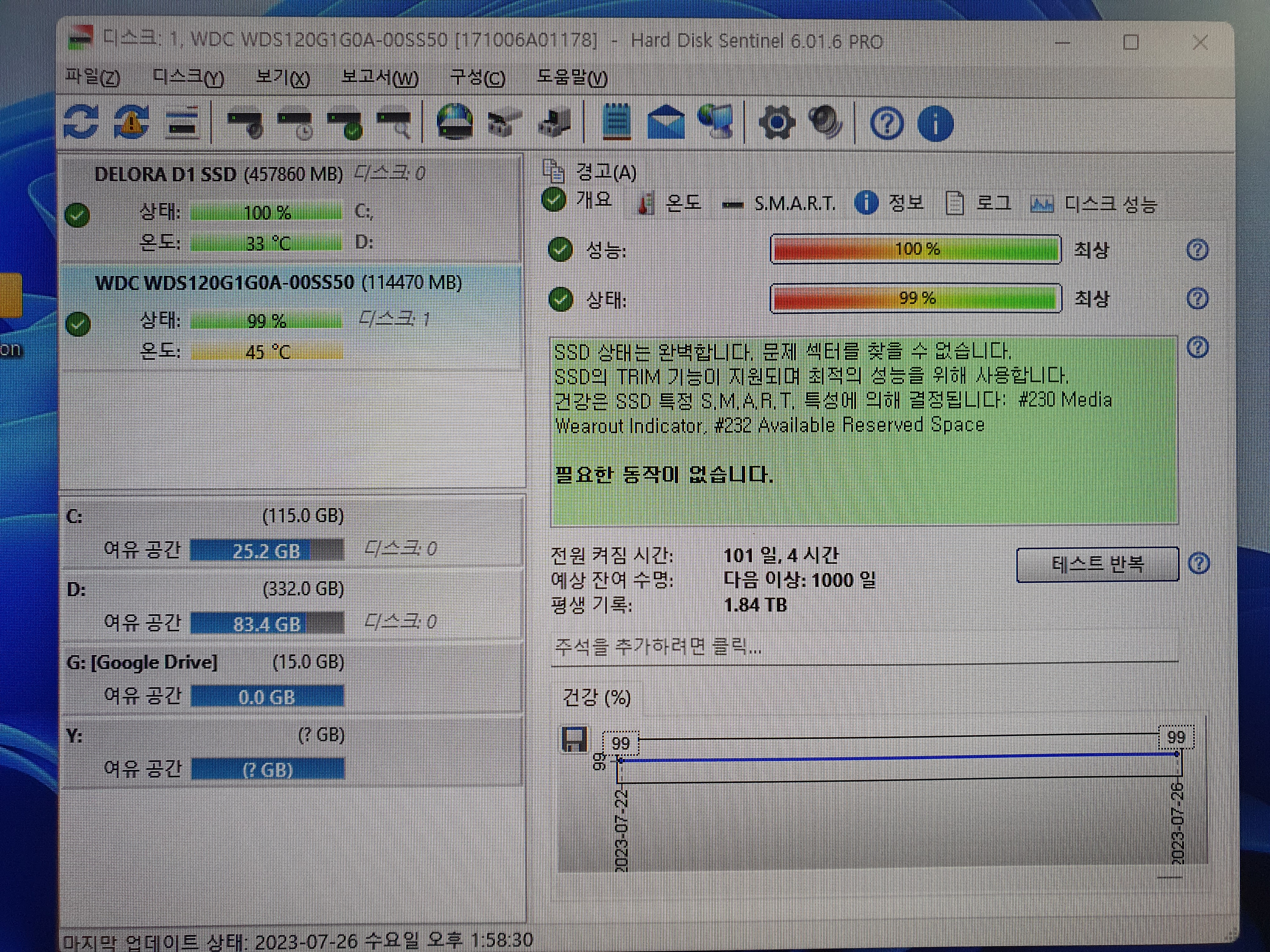Screen dimensions: 1270x952
Task: Click the WDC 45 °C temperature bar
Action: tap(266, 351)
